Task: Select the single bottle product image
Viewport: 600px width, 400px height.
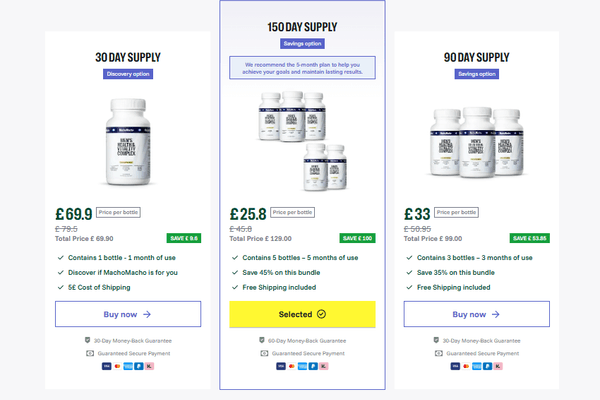Action: pyautogui.click(x=127, y=142)
